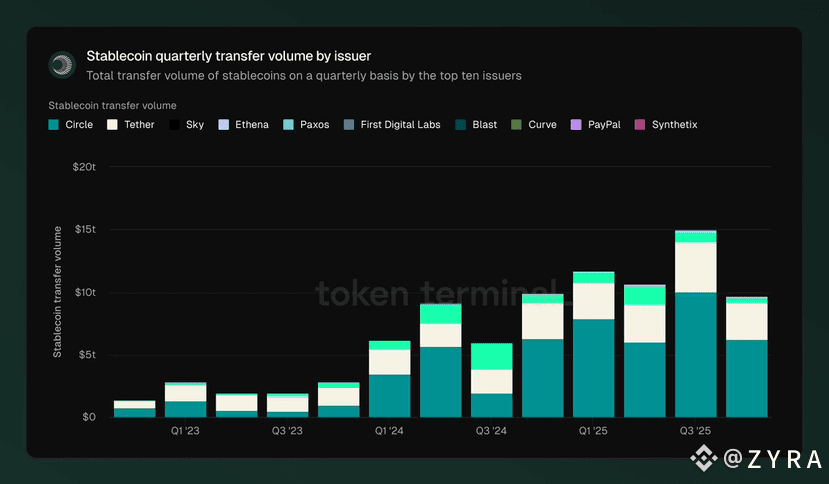Click the Binance logo beside @ZYRA
Image resolution: width=829 pixels, height=484 pixels.
tap(704, 458)
